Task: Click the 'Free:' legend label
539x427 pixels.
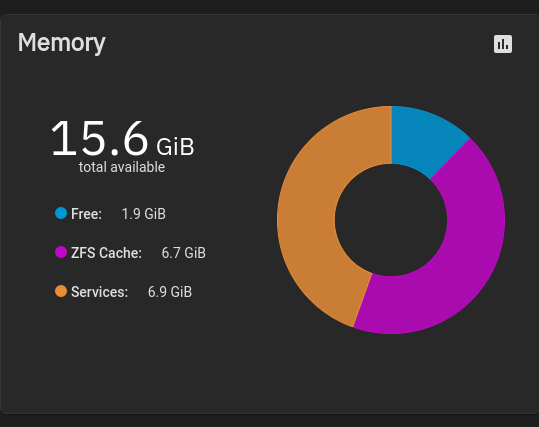Action: pos(86,214)
